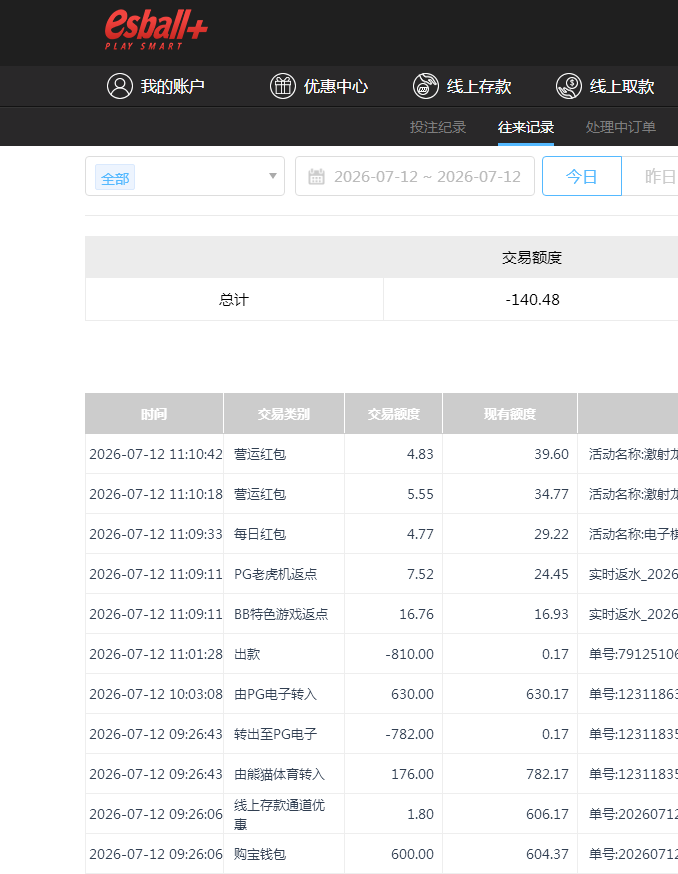
Task: Switch to 投注纪录 tab
Action: [438, 127]
